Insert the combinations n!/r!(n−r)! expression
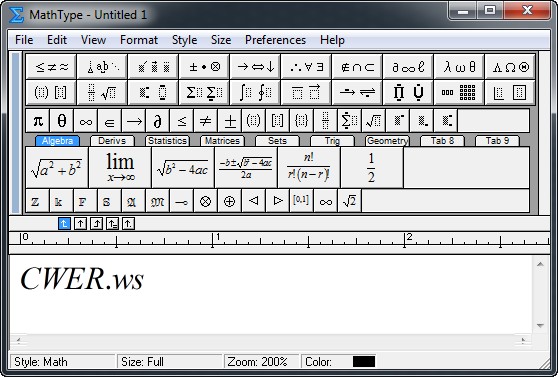Screen dimensions: 558x377 click(309, 167)
